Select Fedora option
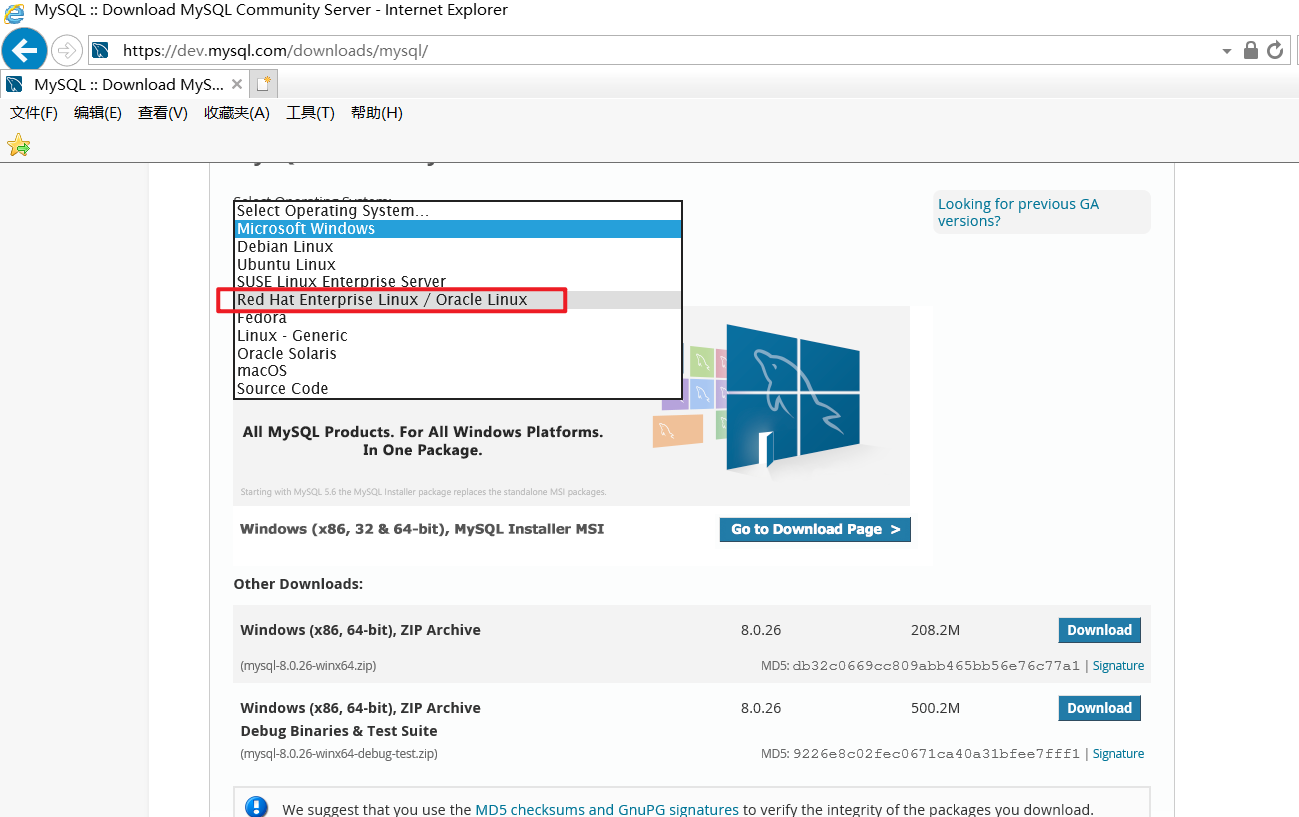Viewport: 1299px width, 817px height. click(x=458, y=318)
